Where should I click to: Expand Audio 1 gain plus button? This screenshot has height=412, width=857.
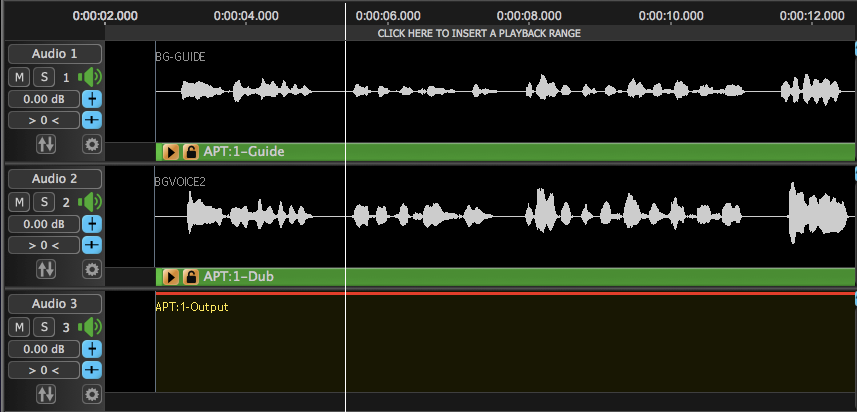(x=92, y=99)
